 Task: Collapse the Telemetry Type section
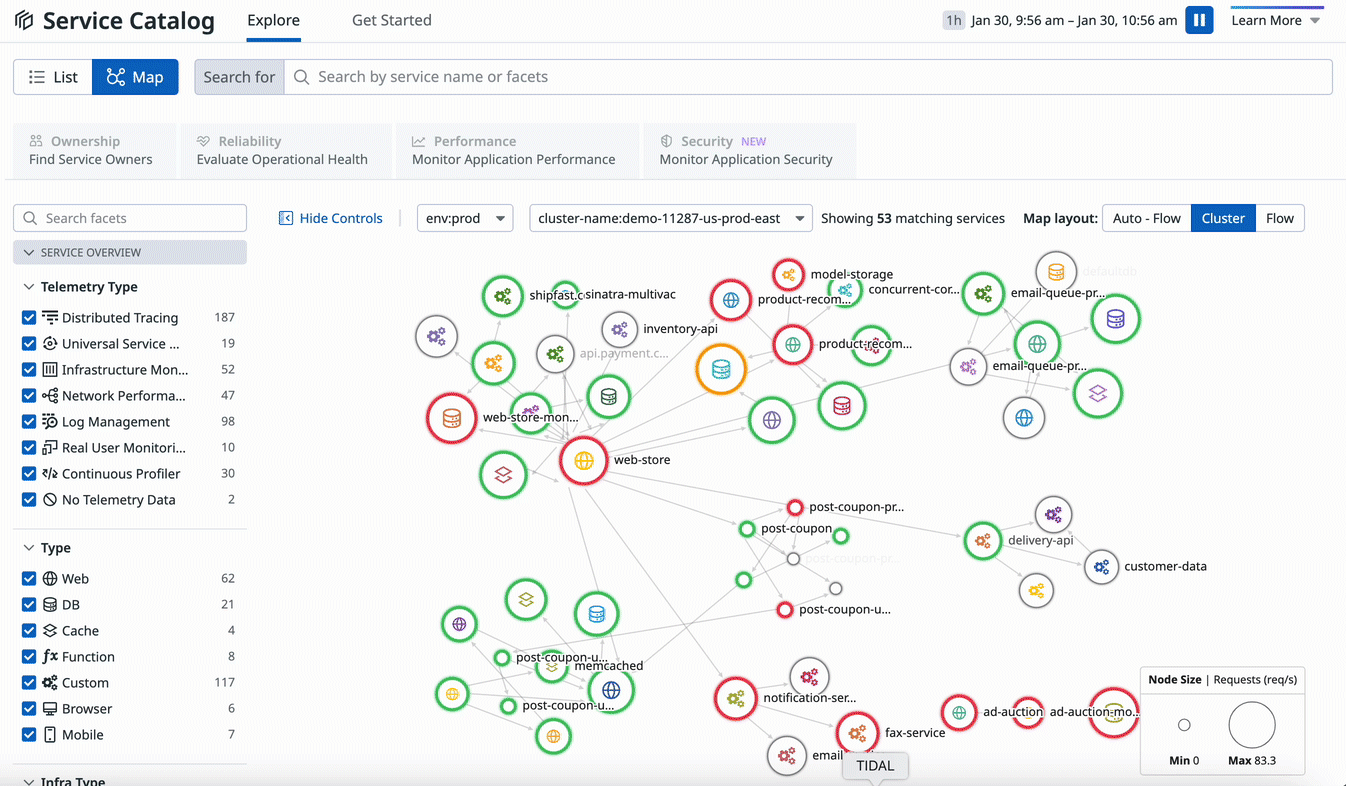pyautogui.click(x=28, y=287)
